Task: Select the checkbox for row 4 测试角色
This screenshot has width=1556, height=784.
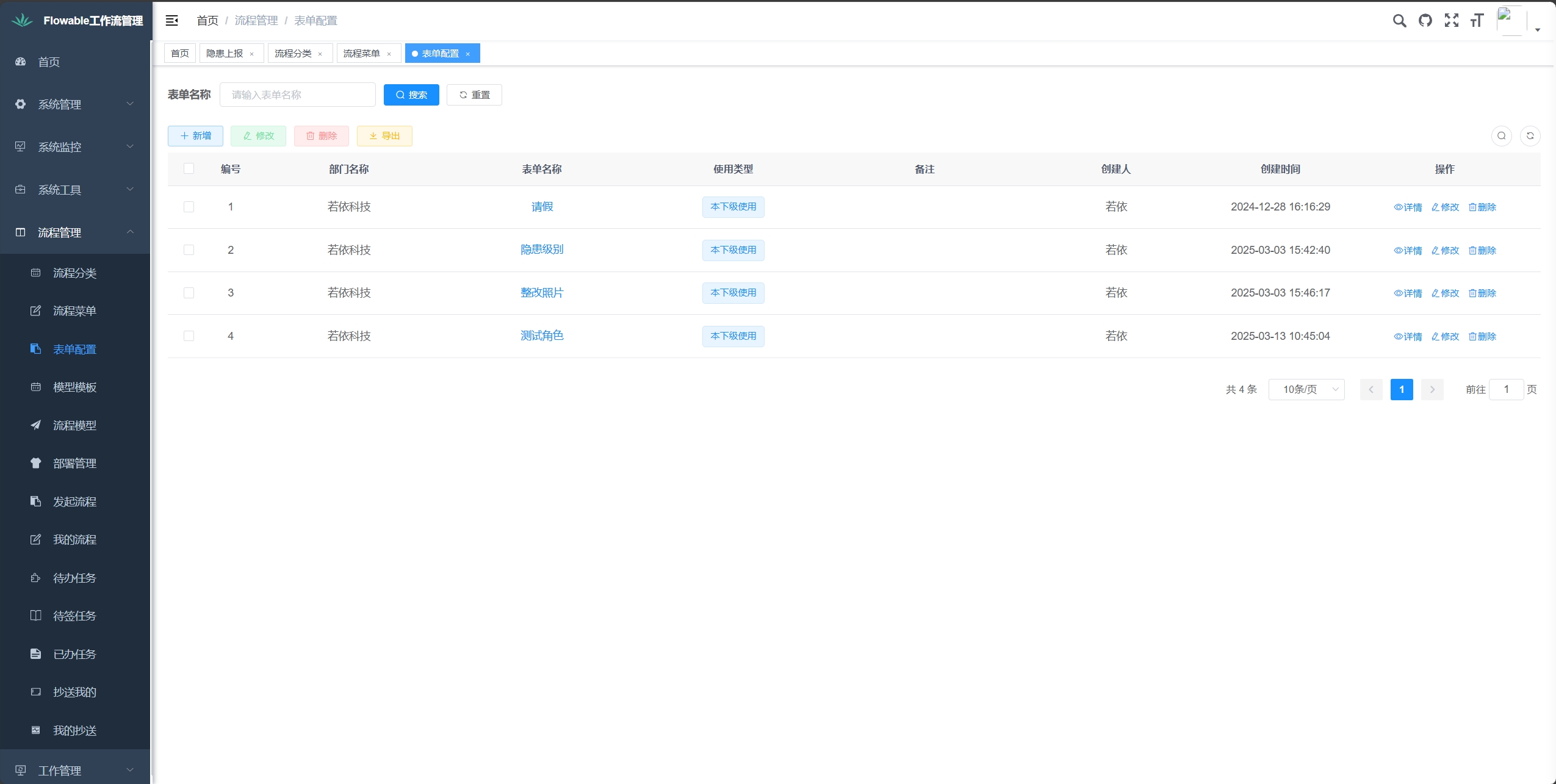Action: [189, 336]
